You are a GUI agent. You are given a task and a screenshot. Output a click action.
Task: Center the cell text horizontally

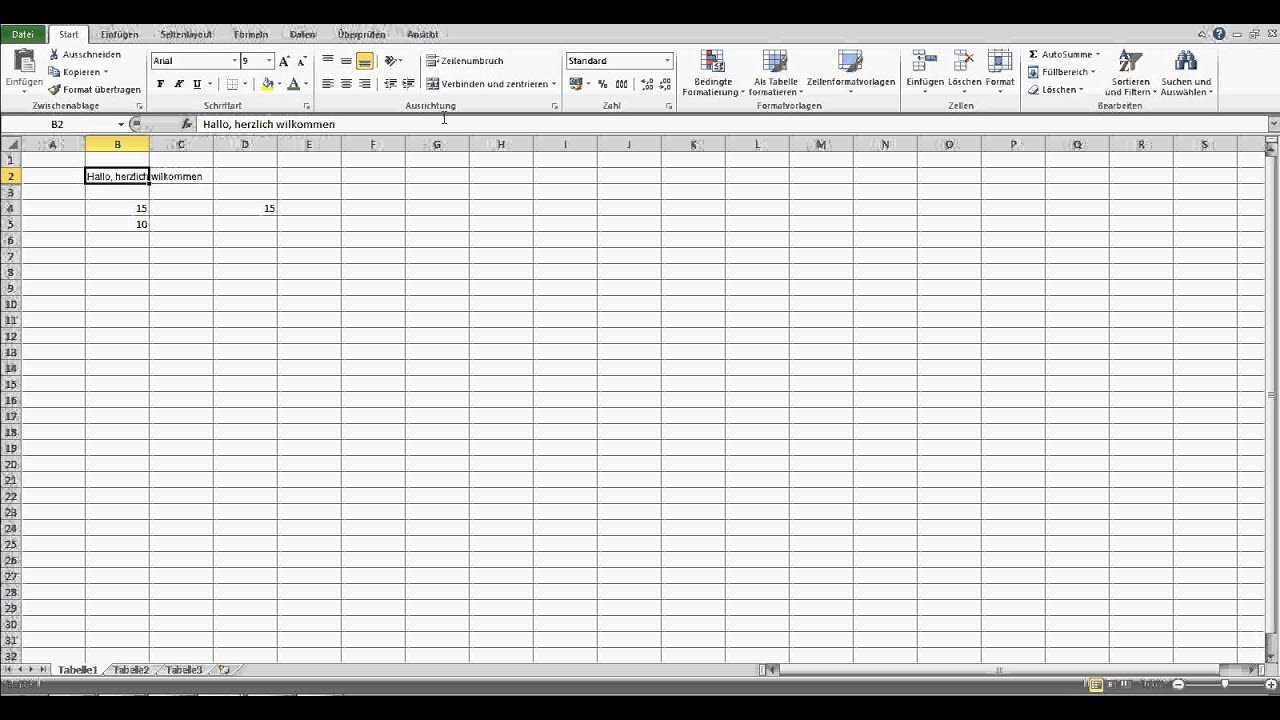[x=346, y=84]
